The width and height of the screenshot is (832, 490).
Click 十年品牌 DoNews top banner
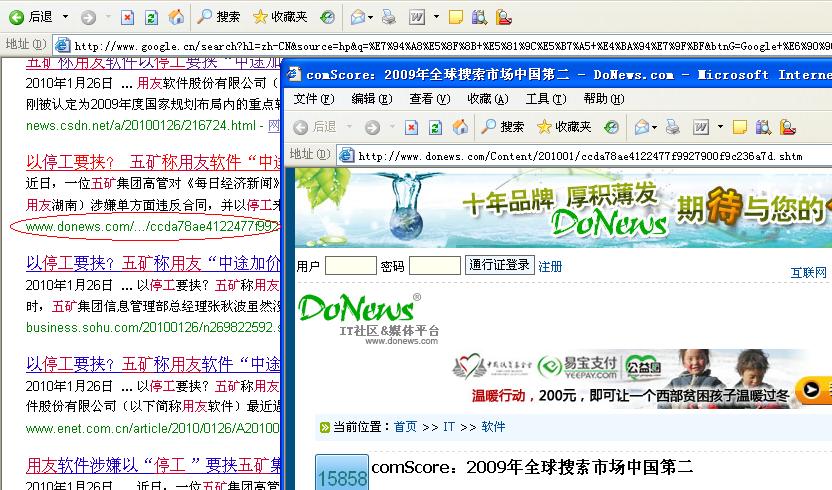coord(563,209)
